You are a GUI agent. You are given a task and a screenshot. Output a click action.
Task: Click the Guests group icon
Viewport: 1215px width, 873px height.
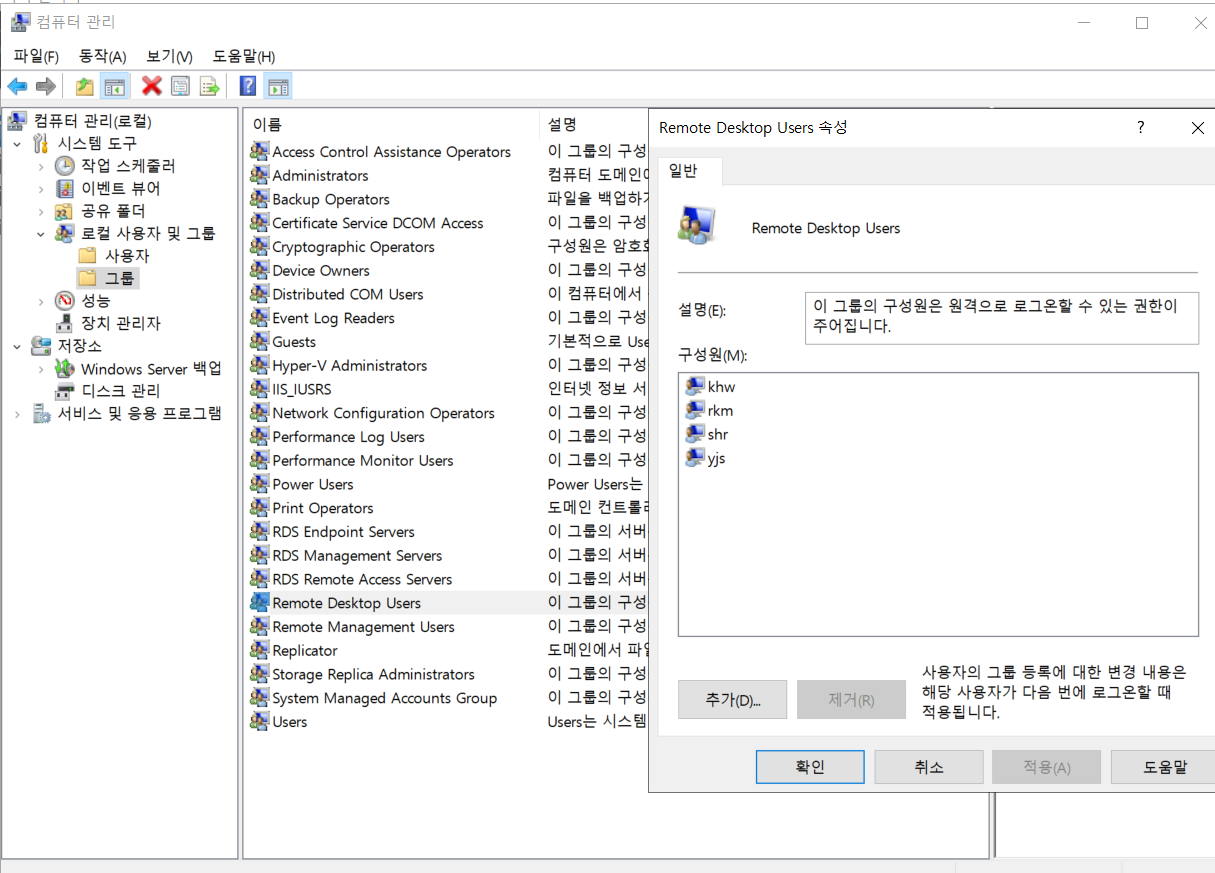pos(258,342)
